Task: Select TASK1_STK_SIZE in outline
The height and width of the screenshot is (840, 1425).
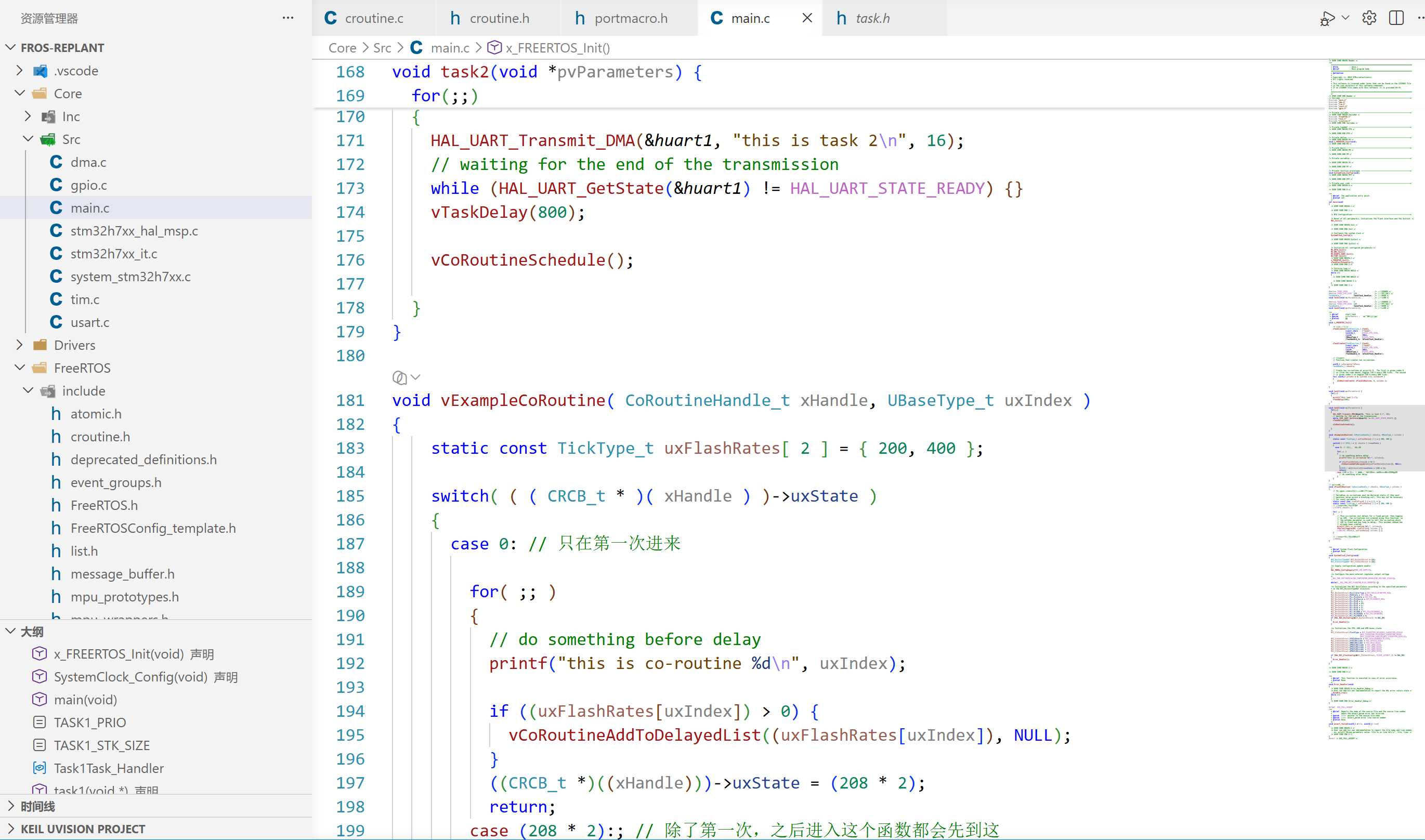Action: (x=155, y=745)
